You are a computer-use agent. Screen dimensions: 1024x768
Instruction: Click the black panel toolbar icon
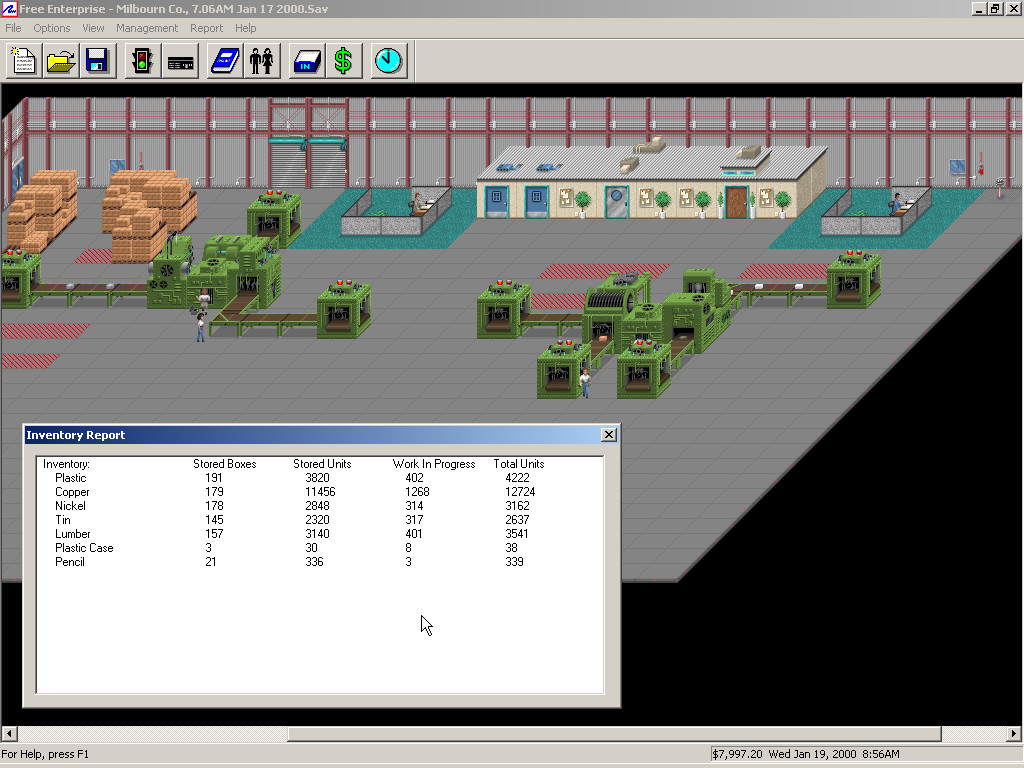coord(180,61)
